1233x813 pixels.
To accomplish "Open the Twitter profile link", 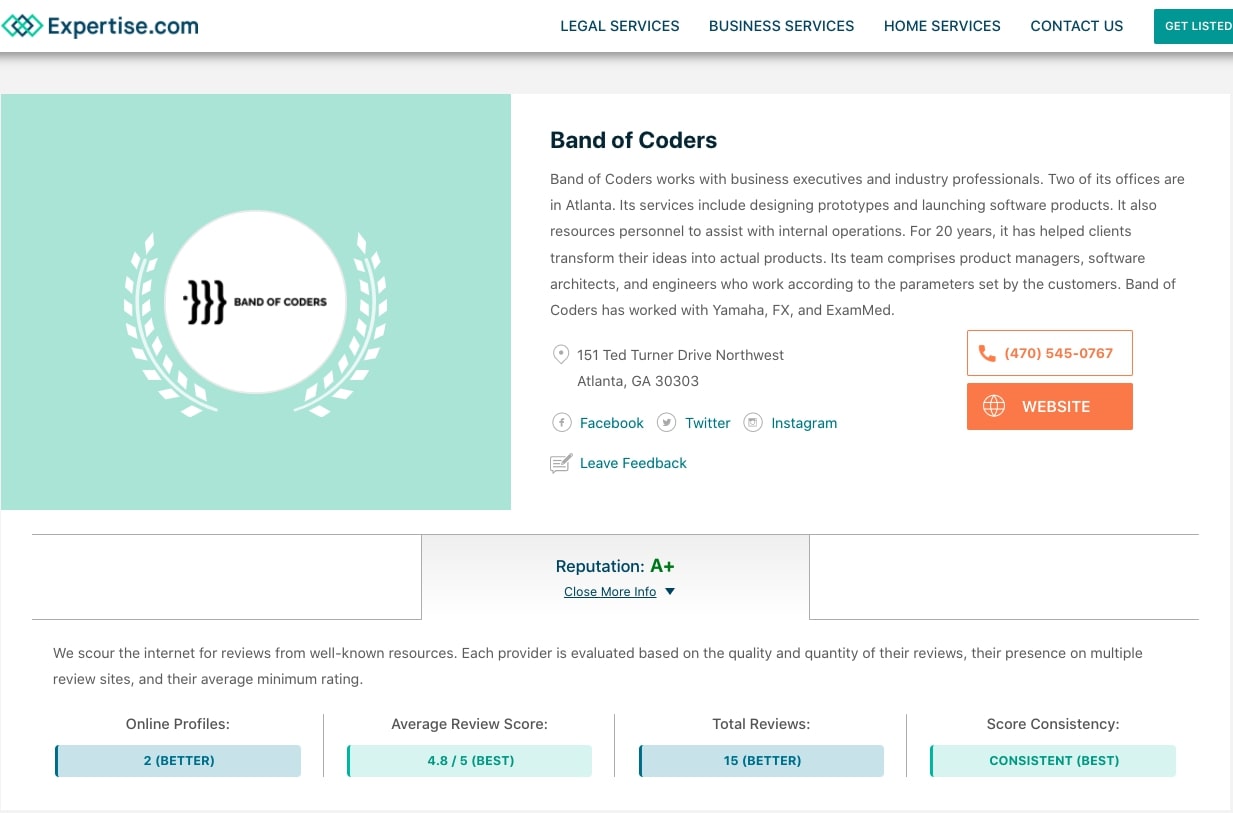I will point(707,423).
